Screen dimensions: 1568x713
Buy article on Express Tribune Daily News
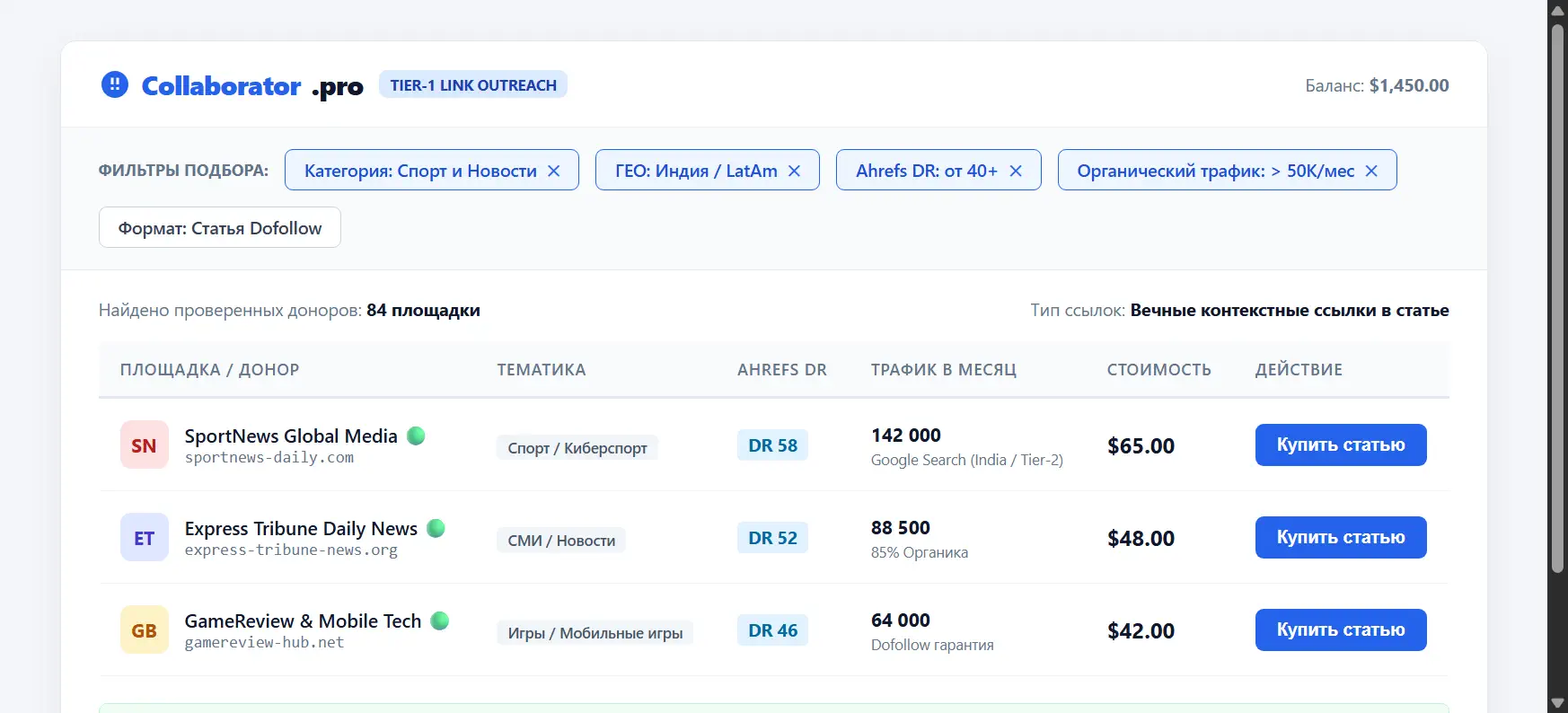tap(1341, 537)
